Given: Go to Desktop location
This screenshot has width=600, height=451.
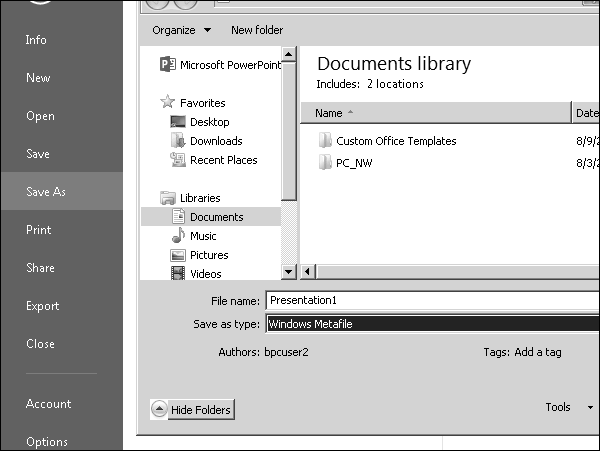Looking at the screenshot, I should [210, 122].
